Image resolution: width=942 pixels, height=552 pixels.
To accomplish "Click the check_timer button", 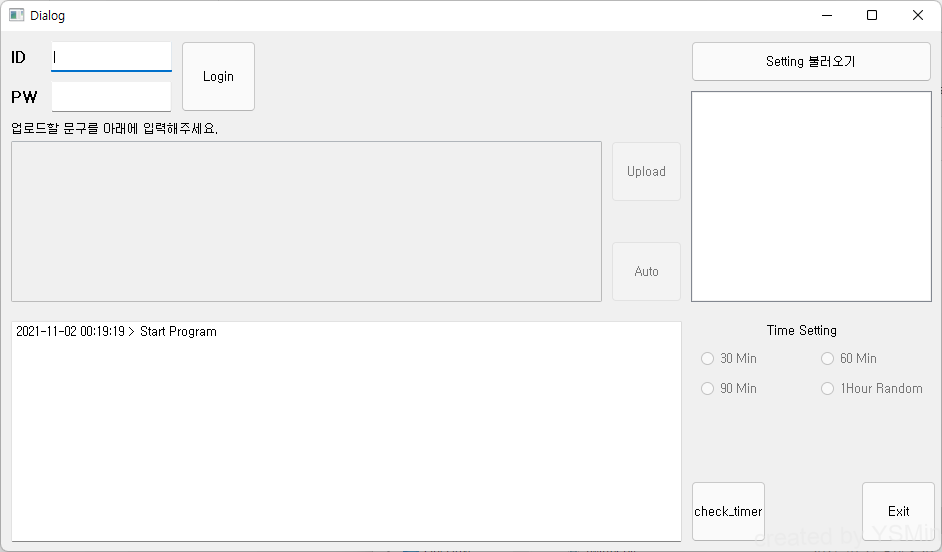I will coord(728,511).
